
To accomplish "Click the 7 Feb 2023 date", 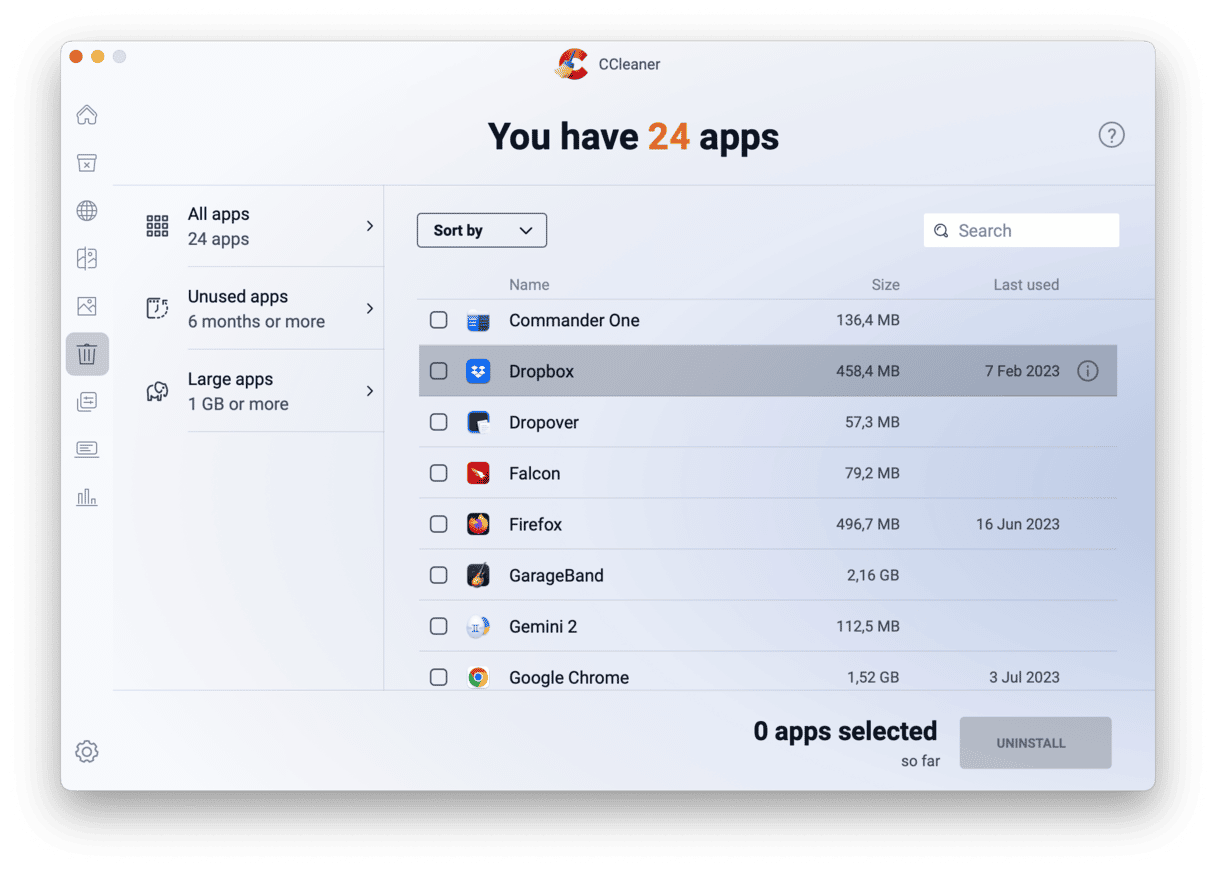I will click(1022, 371).
